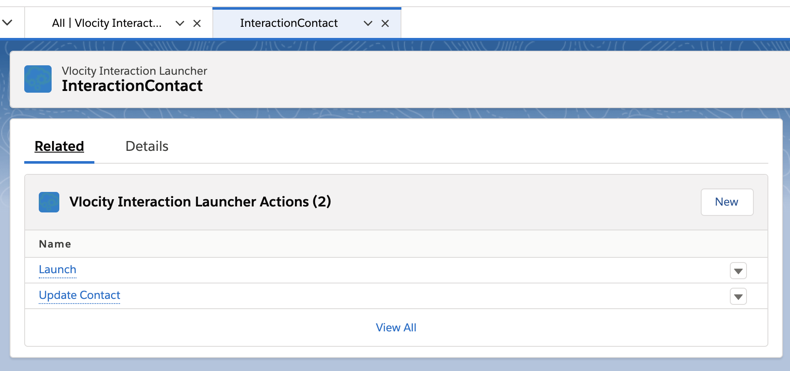Click the Vlocity Interaction Launcher object label

(x=134, y=71)
